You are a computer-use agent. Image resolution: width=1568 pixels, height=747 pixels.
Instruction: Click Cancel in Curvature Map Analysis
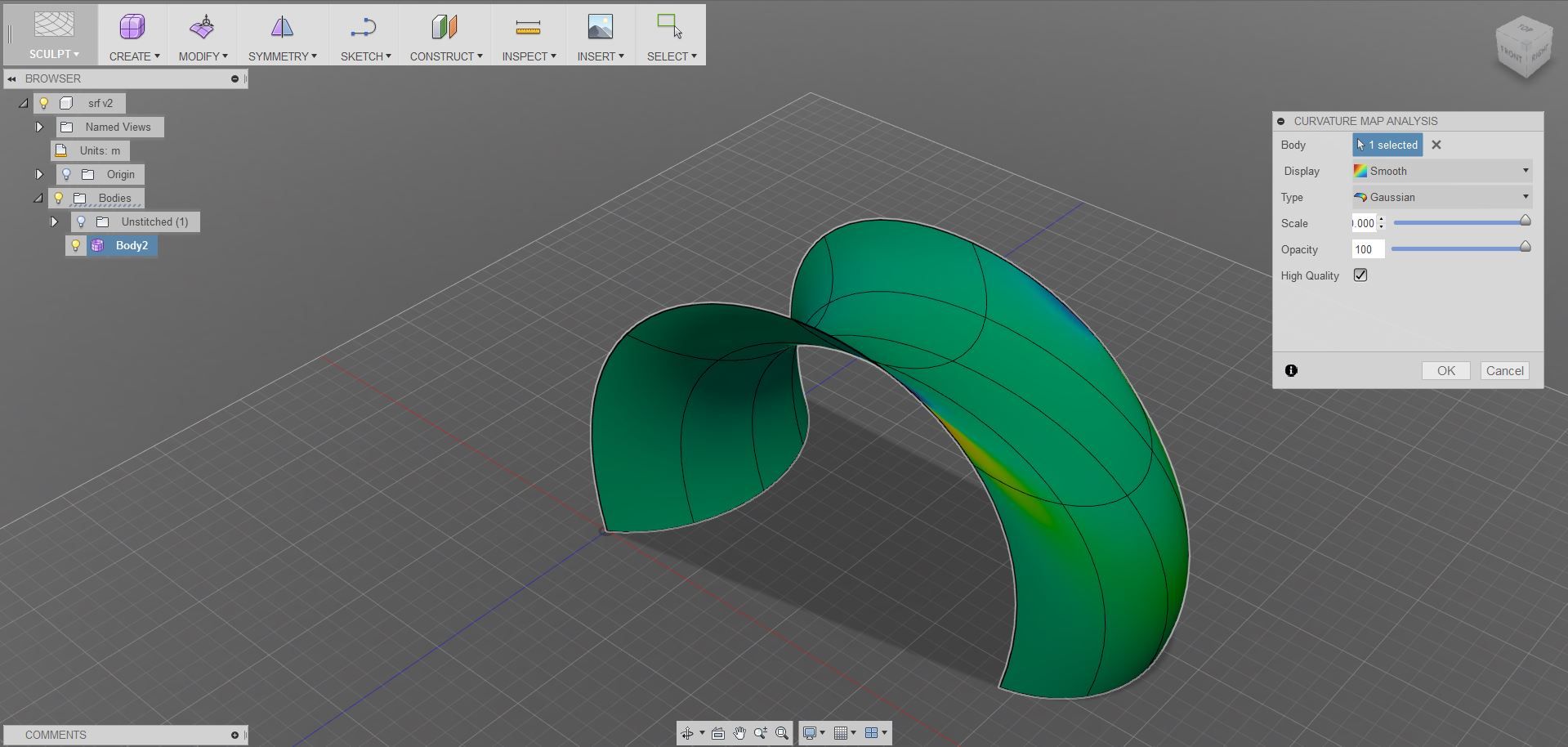(1504, 370)
